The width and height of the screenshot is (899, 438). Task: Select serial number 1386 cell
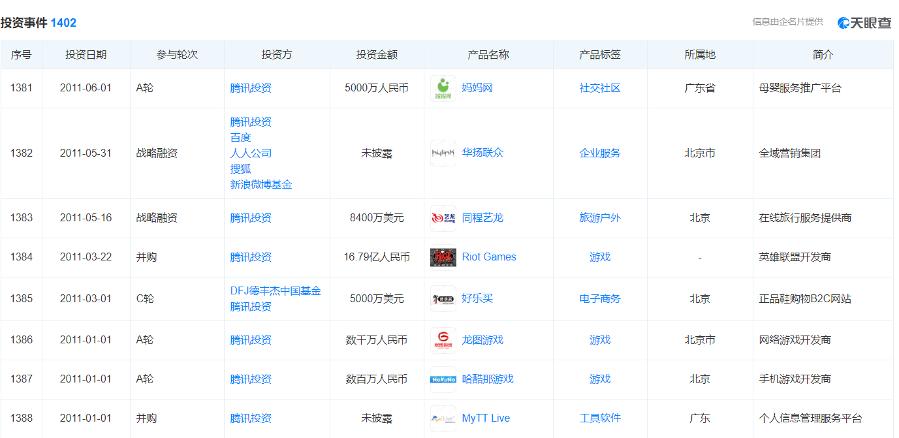21,340
